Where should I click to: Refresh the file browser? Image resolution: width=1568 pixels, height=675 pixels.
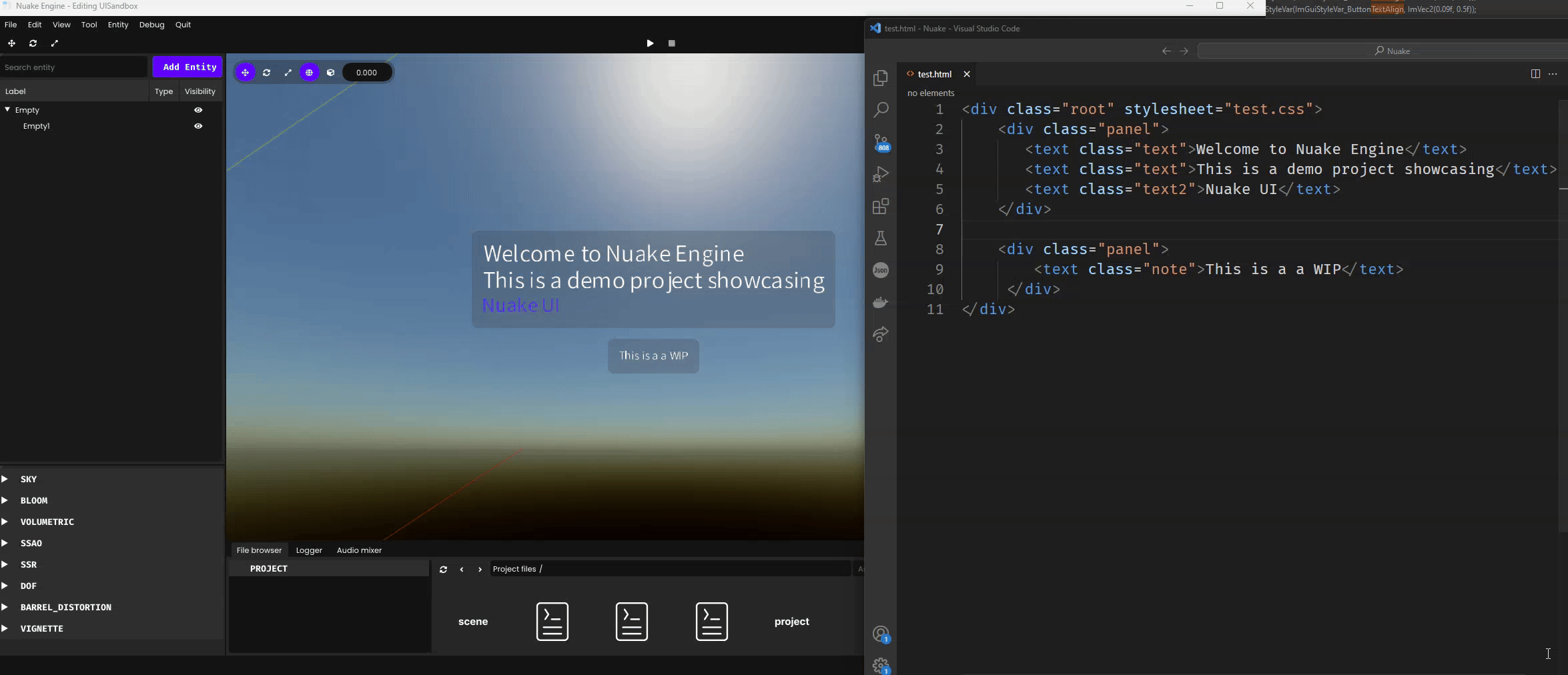443,569
